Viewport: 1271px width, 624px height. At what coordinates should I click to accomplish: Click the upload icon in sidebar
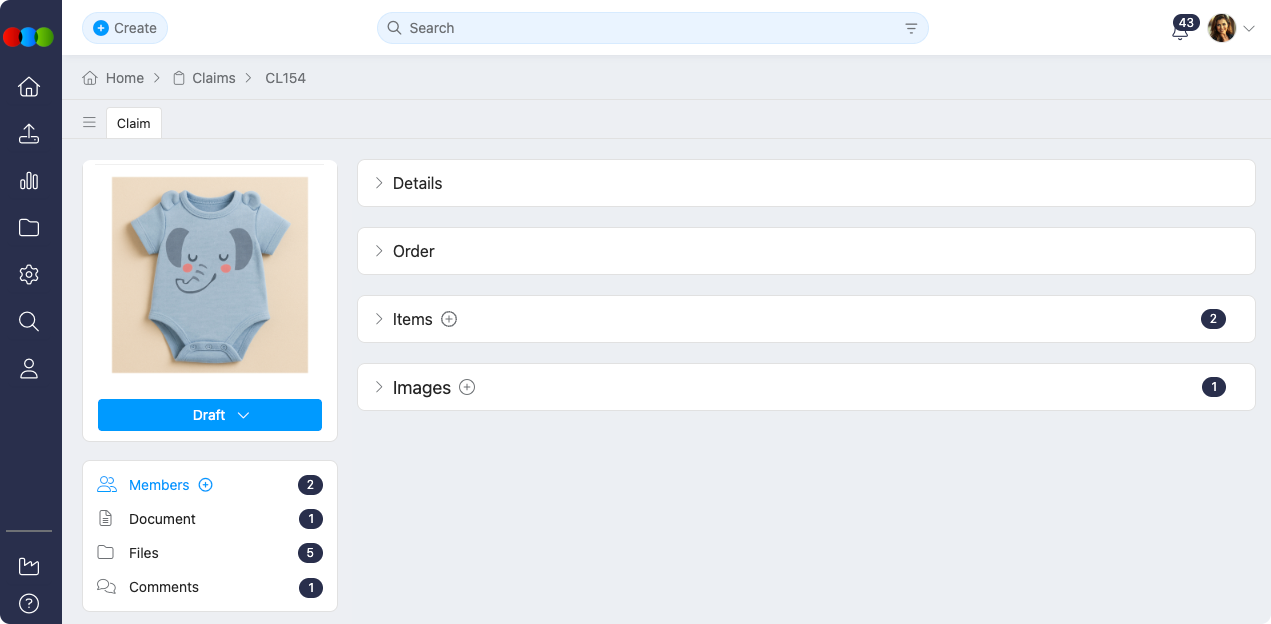[29, 134]
